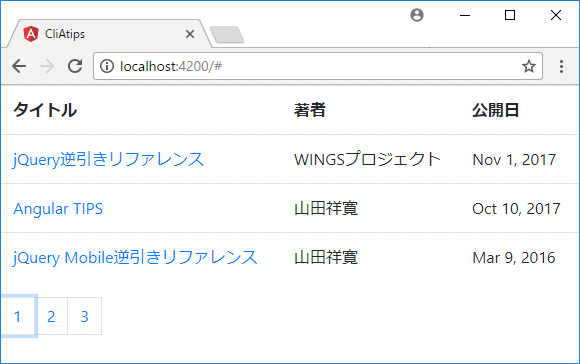Open the Chrome three-dot menu

[x=561, y=67]
